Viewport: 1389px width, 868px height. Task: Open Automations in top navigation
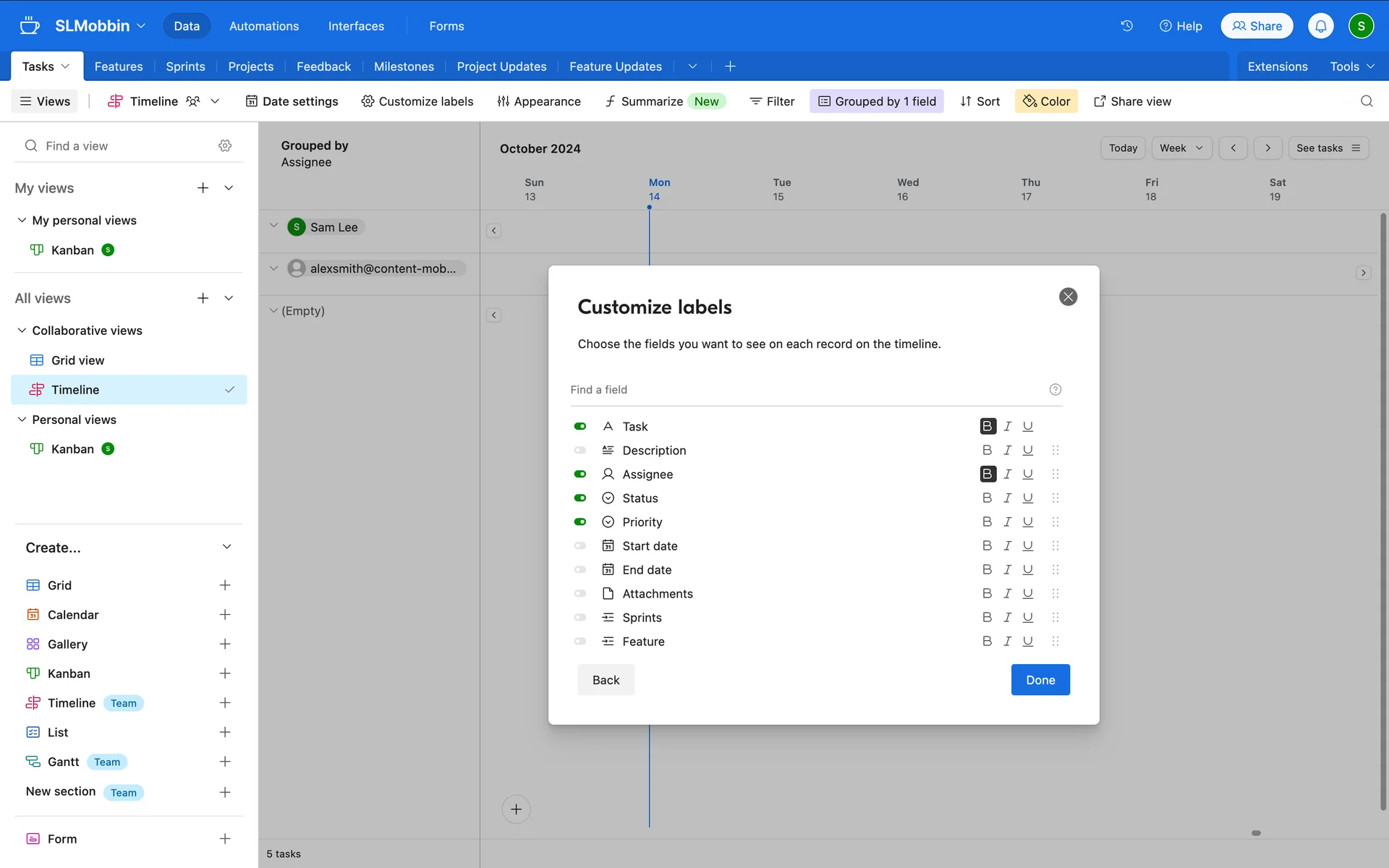coord(263,26)
